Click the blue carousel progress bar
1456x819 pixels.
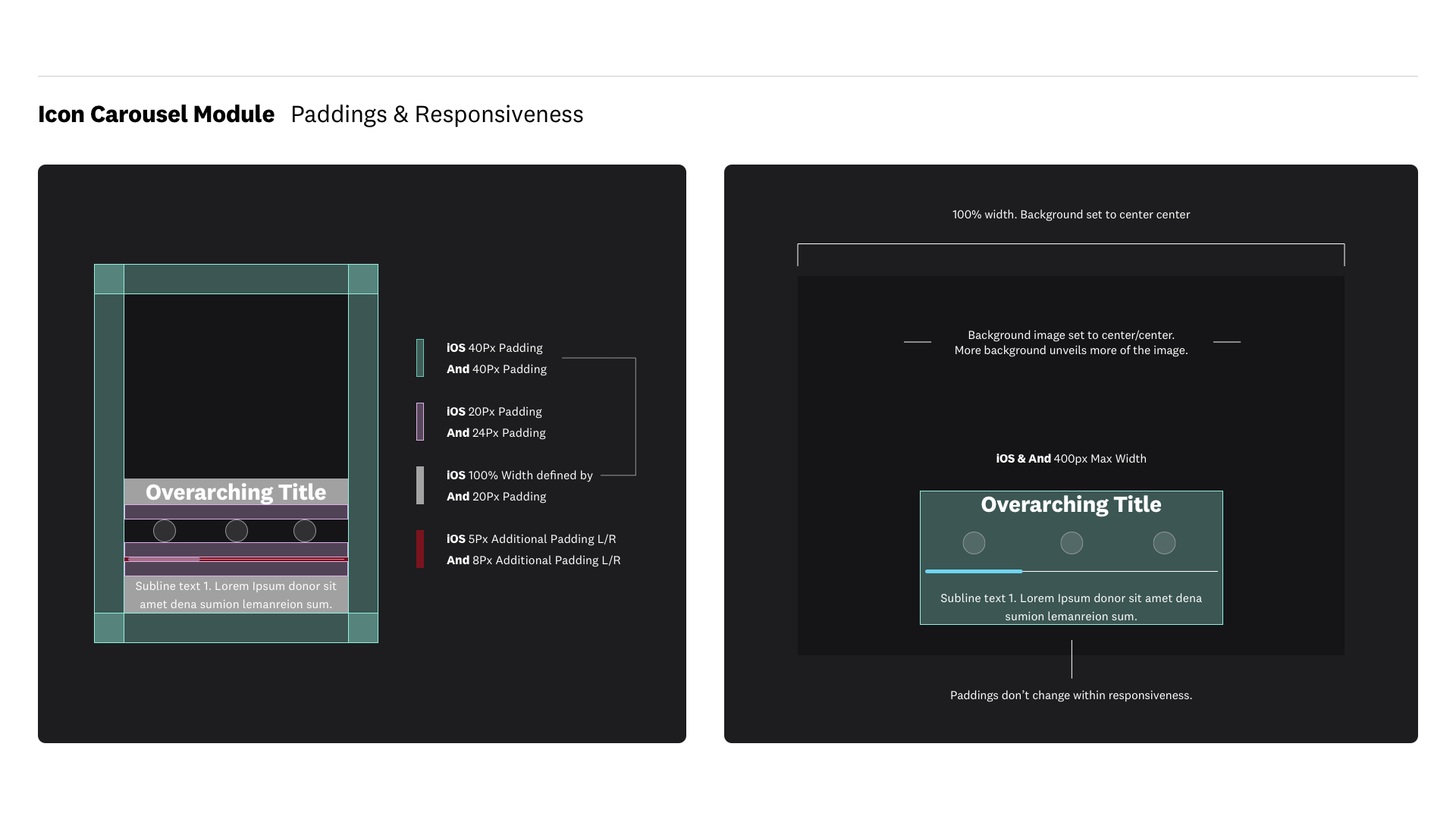(x=974, y=571)
